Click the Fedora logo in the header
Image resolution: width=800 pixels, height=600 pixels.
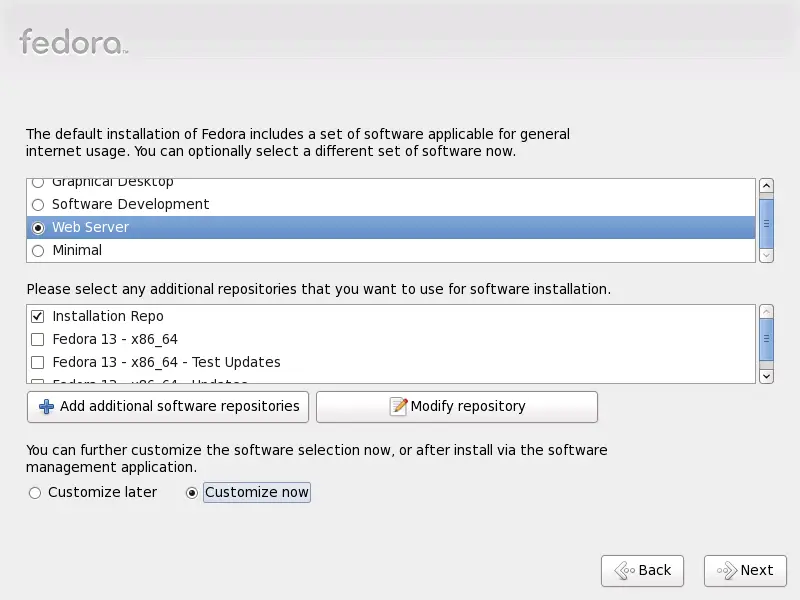coord(73,42)
